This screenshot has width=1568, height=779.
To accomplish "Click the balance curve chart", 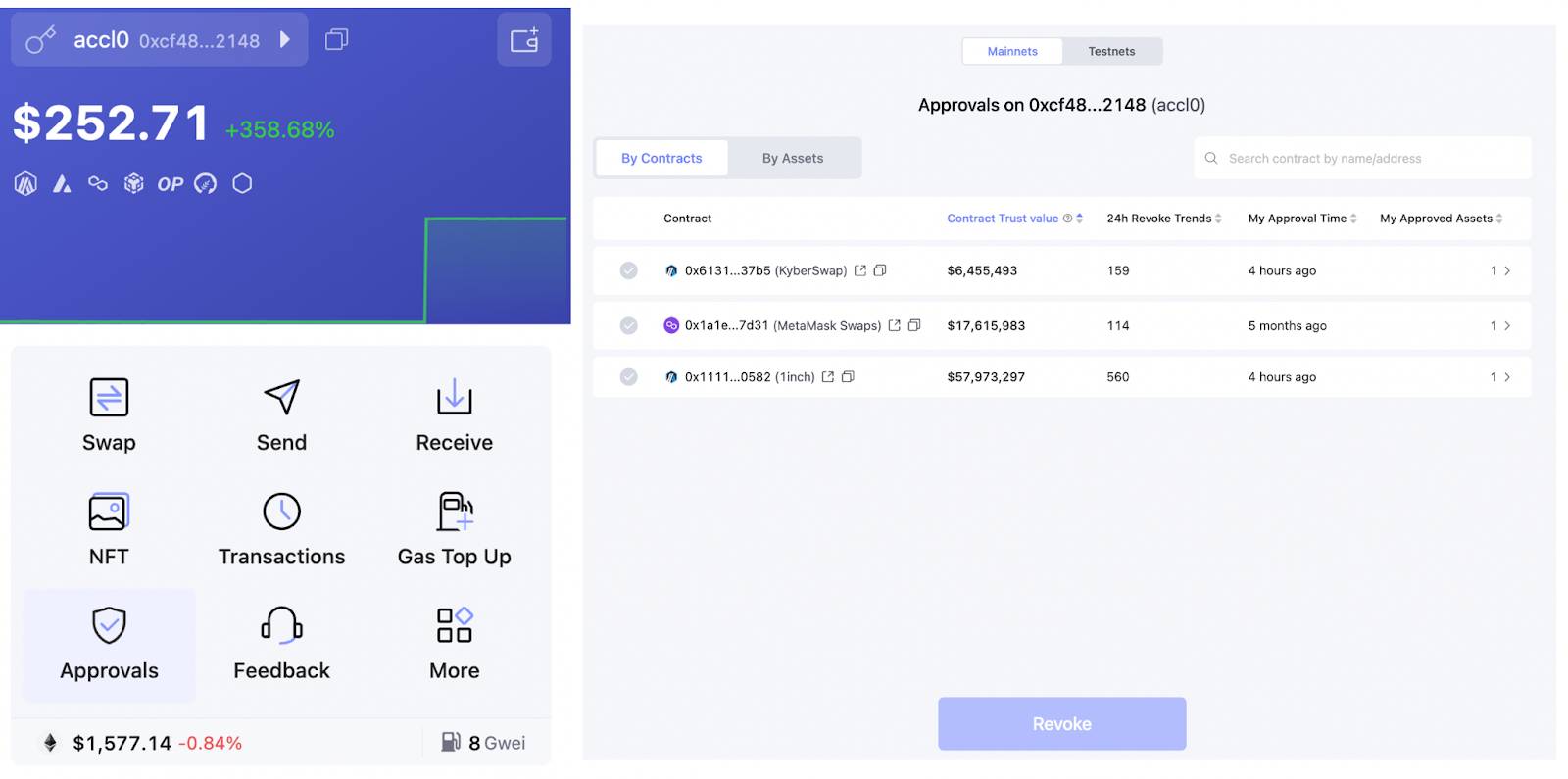I will pos(284,269).
